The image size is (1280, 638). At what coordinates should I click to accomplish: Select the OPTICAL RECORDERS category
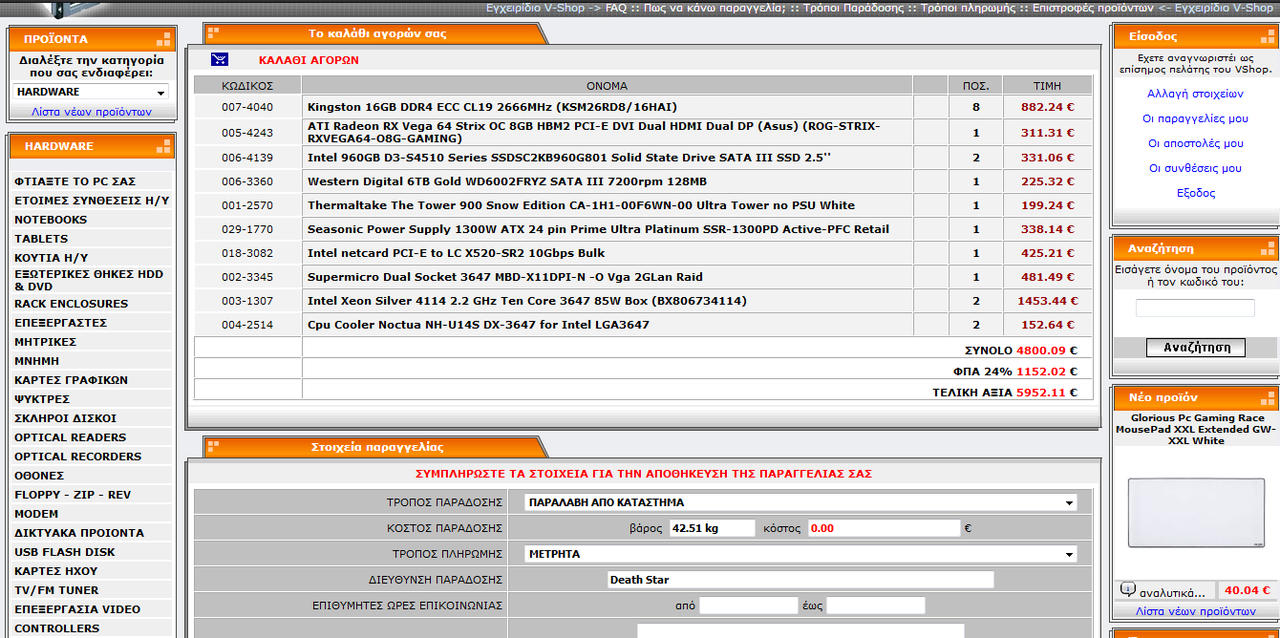78,456
